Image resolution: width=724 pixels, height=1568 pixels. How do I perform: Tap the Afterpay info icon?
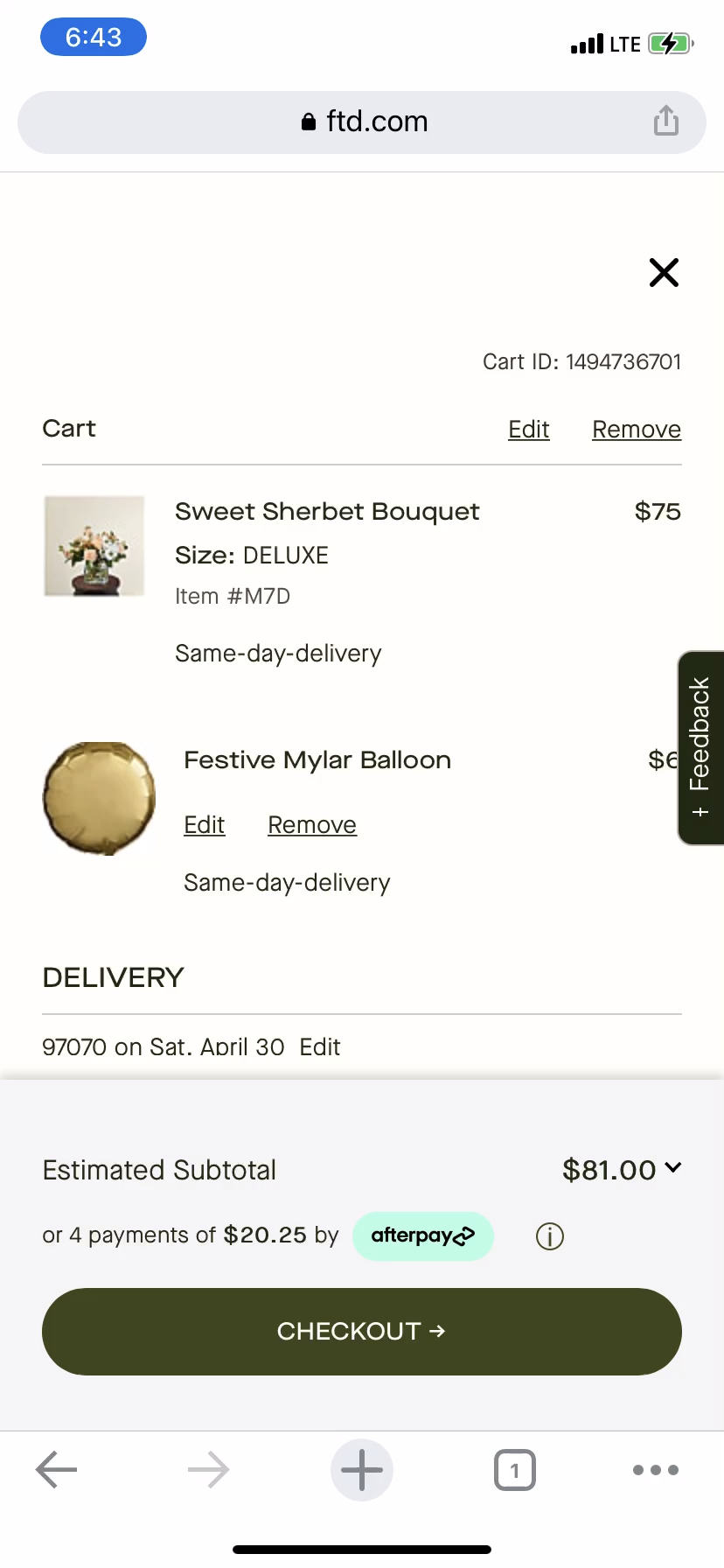pos(549,1236)
